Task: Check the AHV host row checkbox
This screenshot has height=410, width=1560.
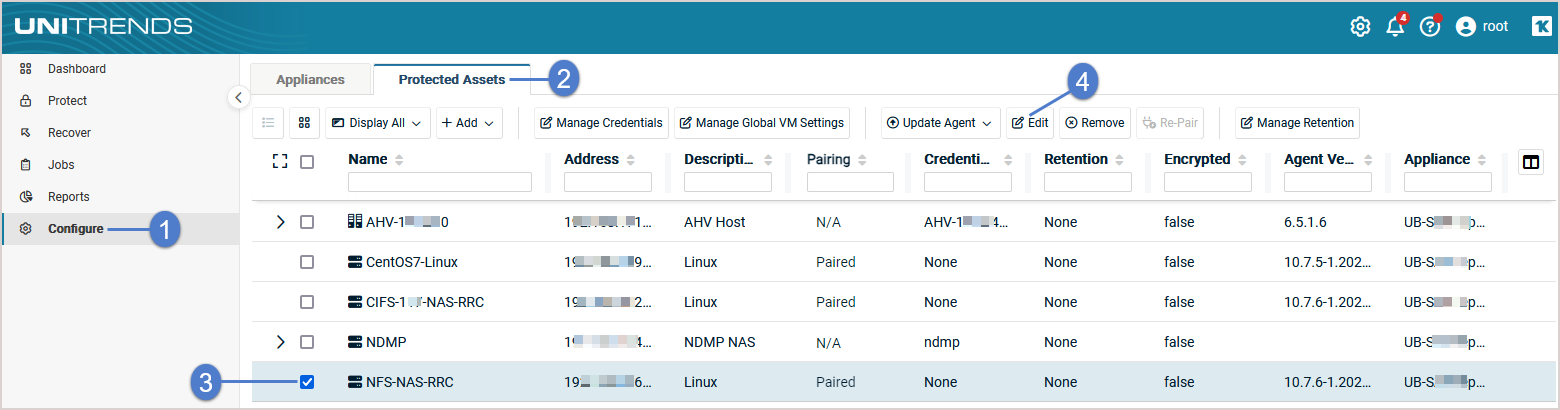Action: [x=307, y=222]
